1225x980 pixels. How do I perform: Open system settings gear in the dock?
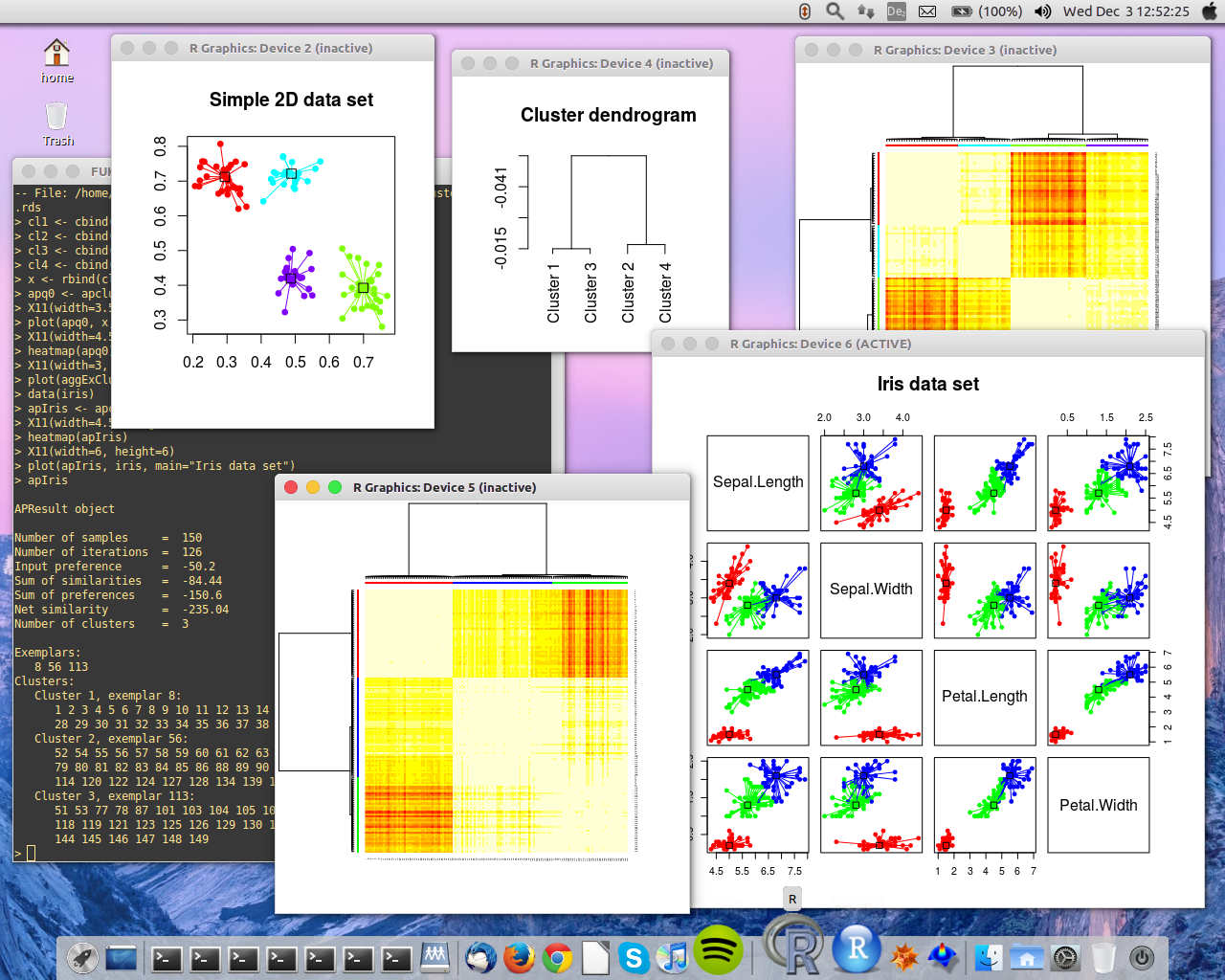point(1065,957)
